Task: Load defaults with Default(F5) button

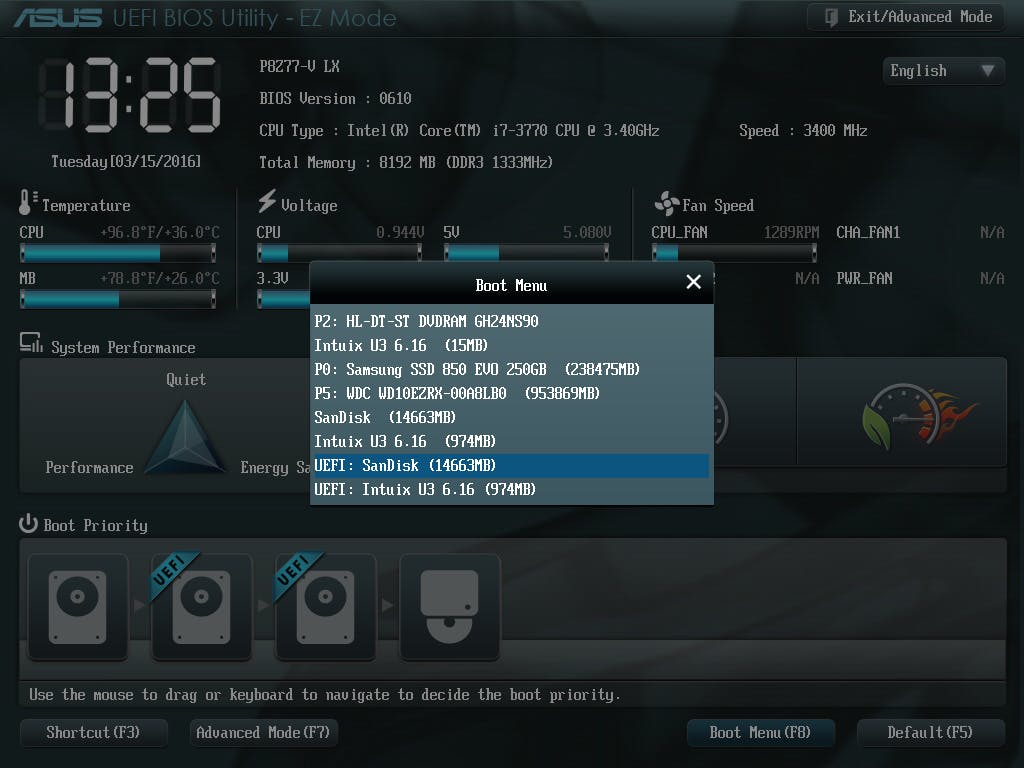Action: 930,733
